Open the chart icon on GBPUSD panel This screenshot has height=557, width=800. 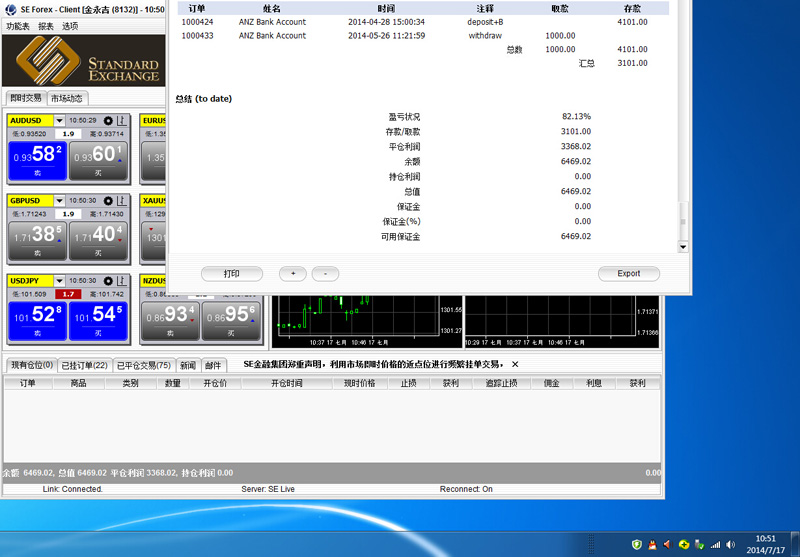coord(121,201)
